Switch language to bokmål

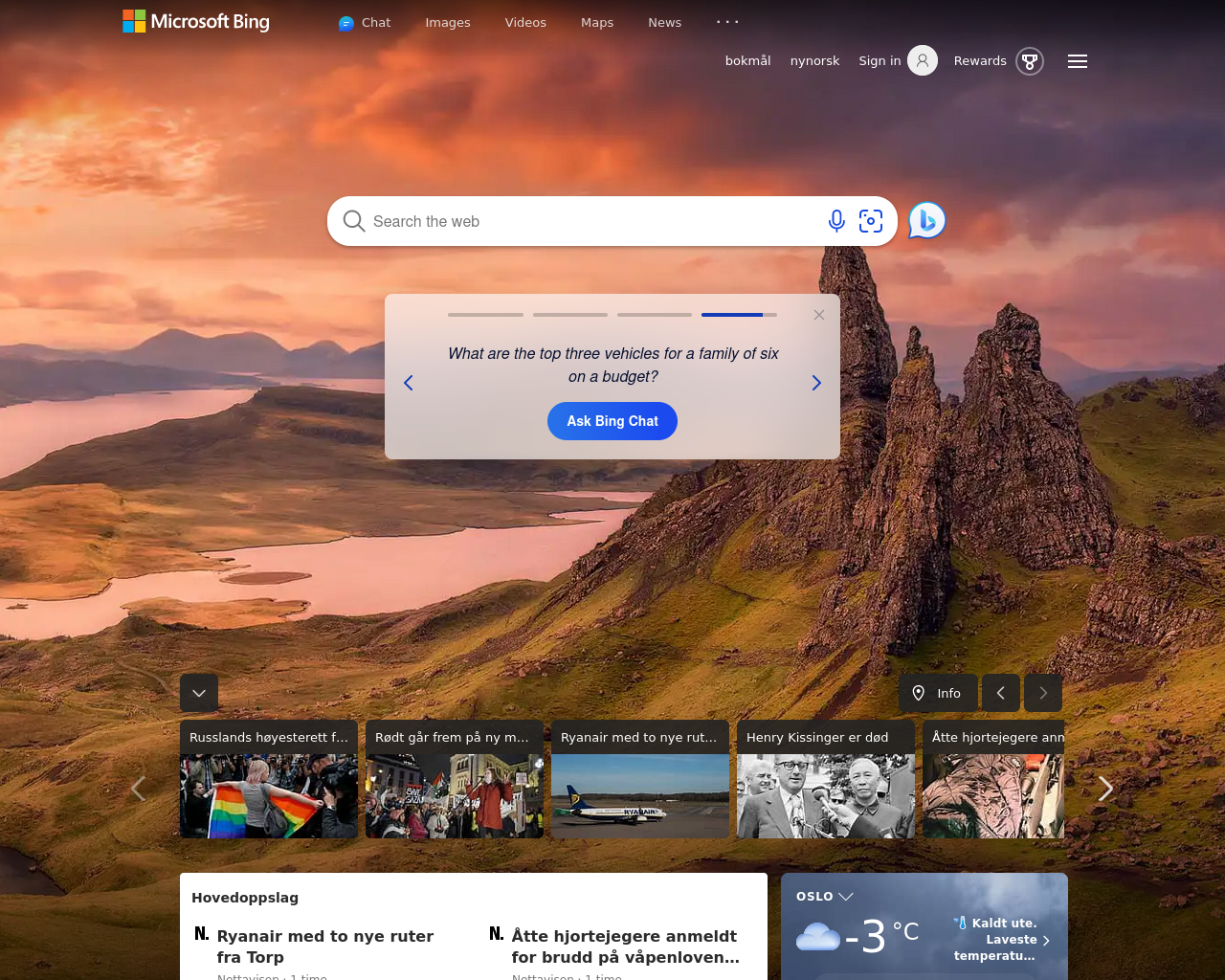pyautogui.click(x=747, y=61)
